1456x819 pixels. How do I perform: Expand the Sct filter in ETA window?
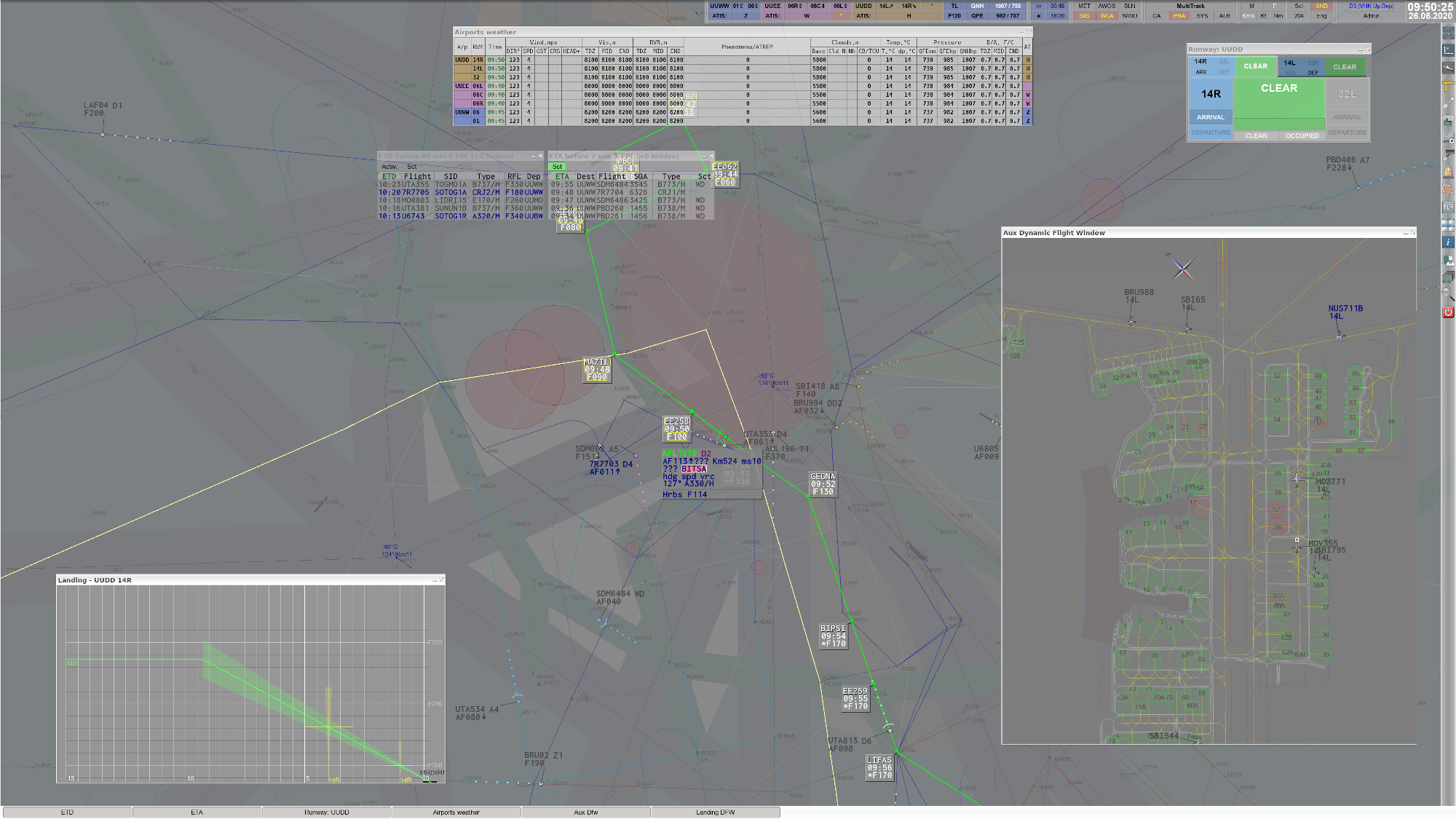[x=557, y=167]
